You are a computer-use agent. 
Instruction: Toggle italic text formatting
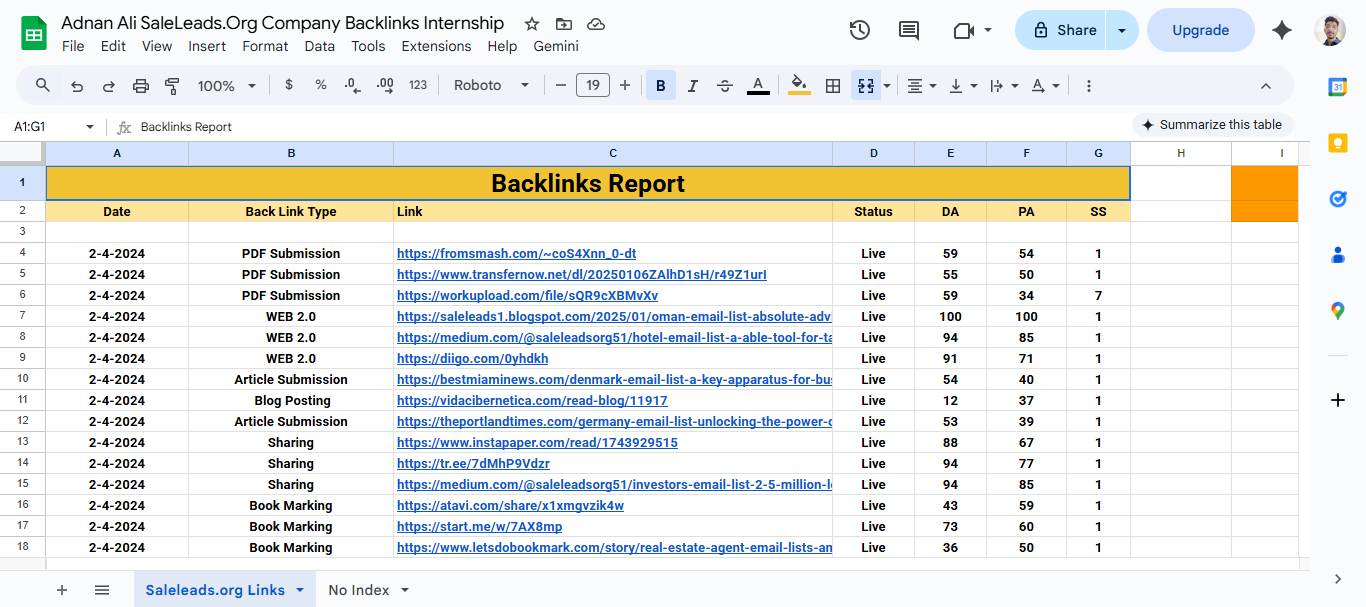point(693,86)
